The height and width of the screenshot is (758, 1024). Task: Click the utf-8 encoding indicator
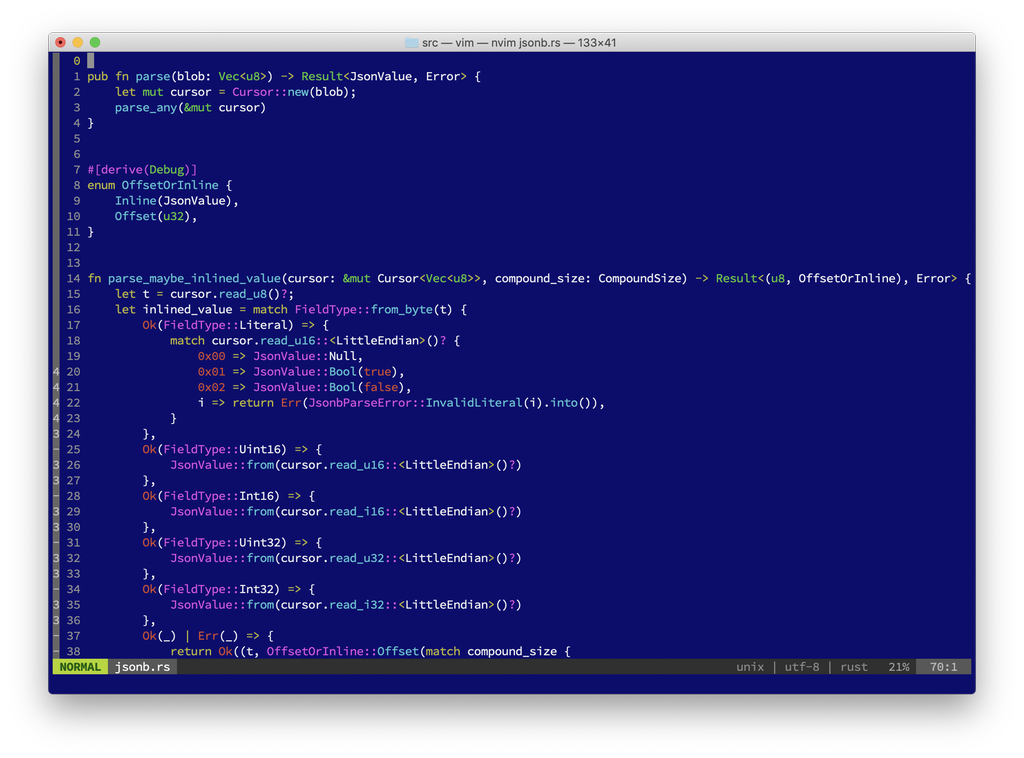(801, 666)
